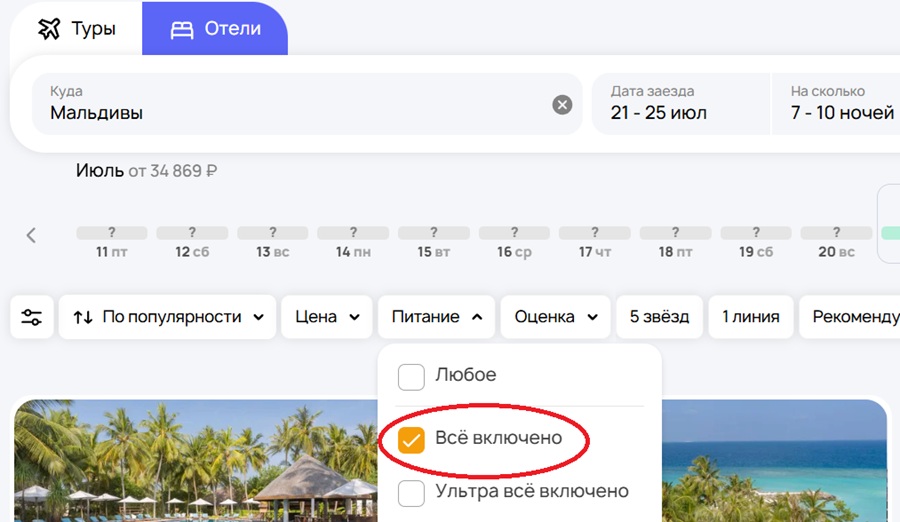Open the Дата заезда date picker
Image resolution: width=900 pixels, height=522 pixels.
681,104
